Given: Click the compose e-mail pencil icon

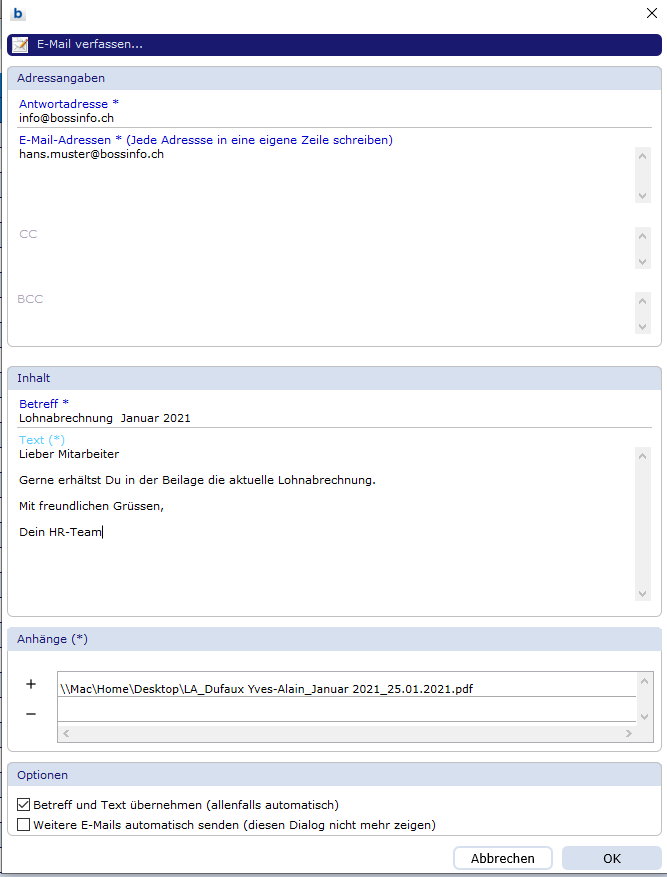Looking at the screenshot, I should pyautogui.click(x=20, y=44).
